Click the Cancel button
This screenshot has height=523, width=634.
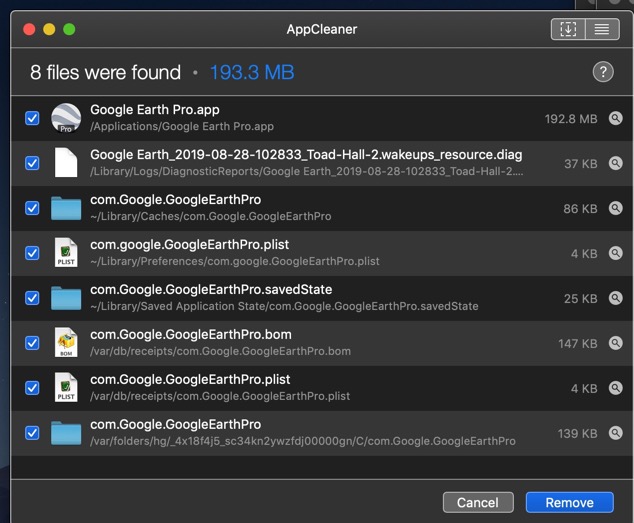click(478, 502)
